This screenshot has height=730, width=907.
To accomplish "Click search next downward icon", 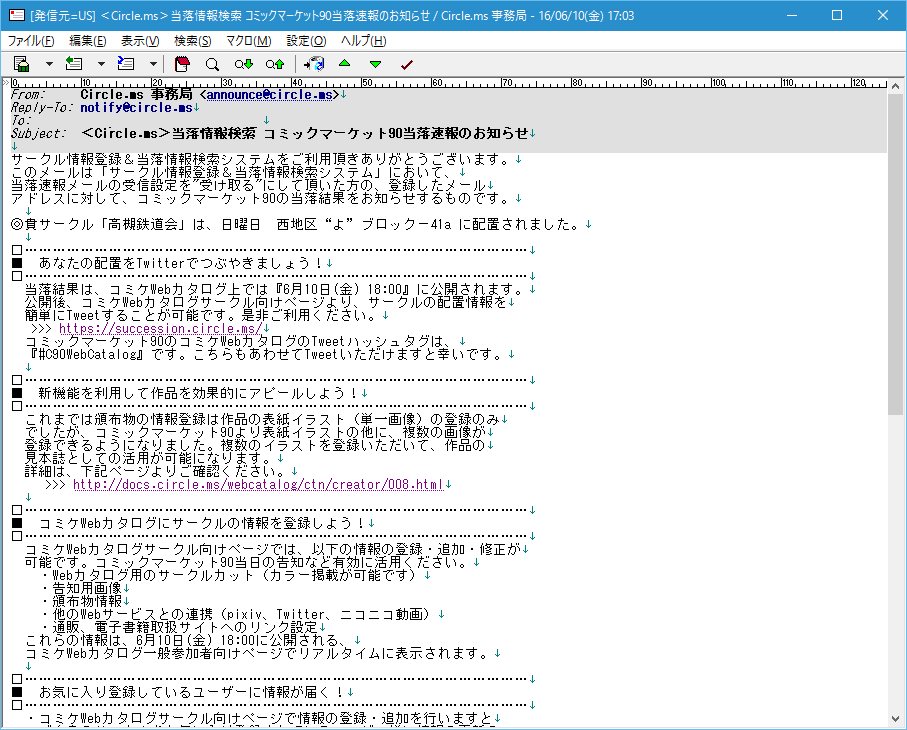I will 244,64.
